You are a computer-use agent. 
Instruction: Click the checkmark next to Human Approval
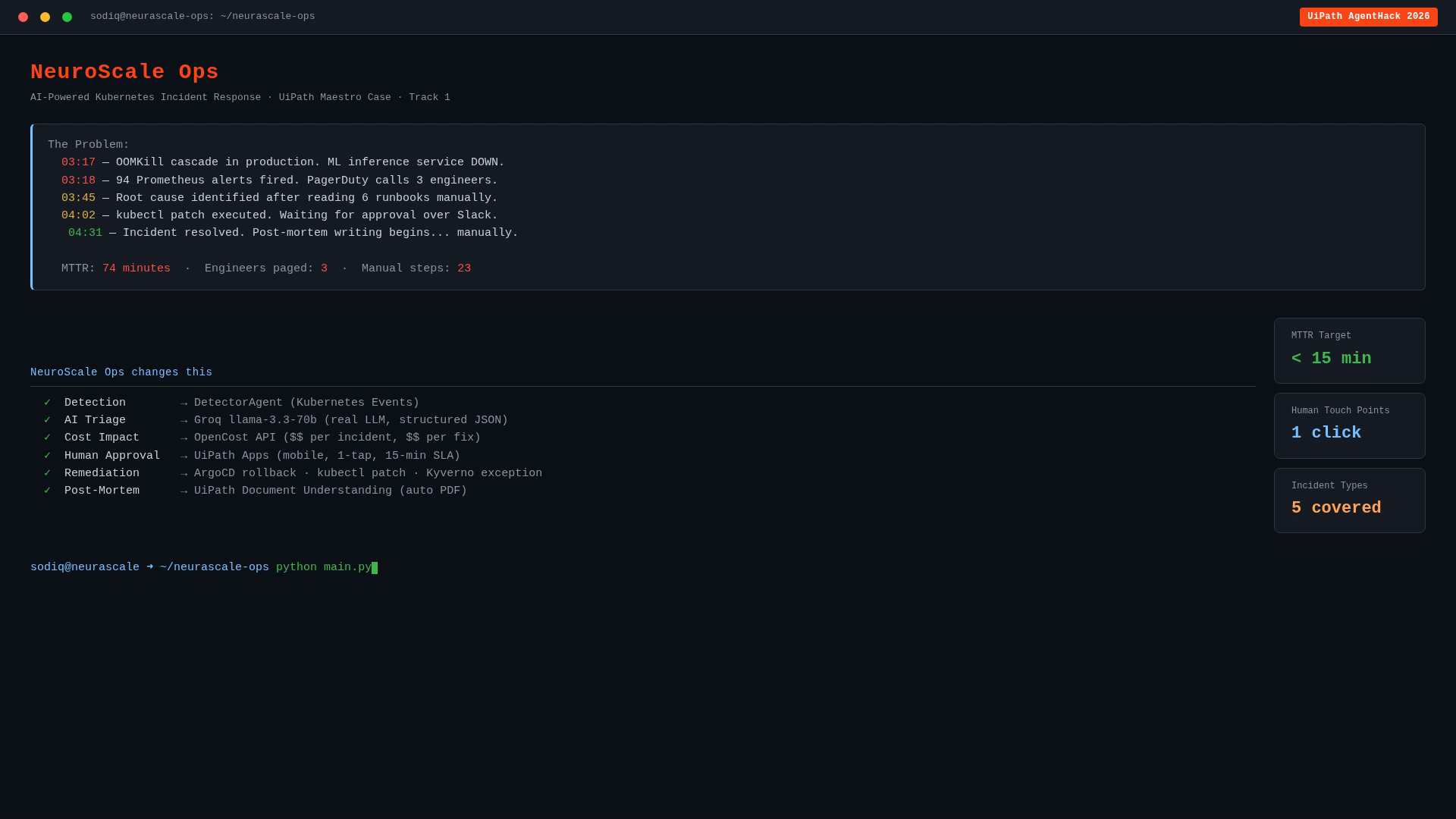(x=47, y=456)
